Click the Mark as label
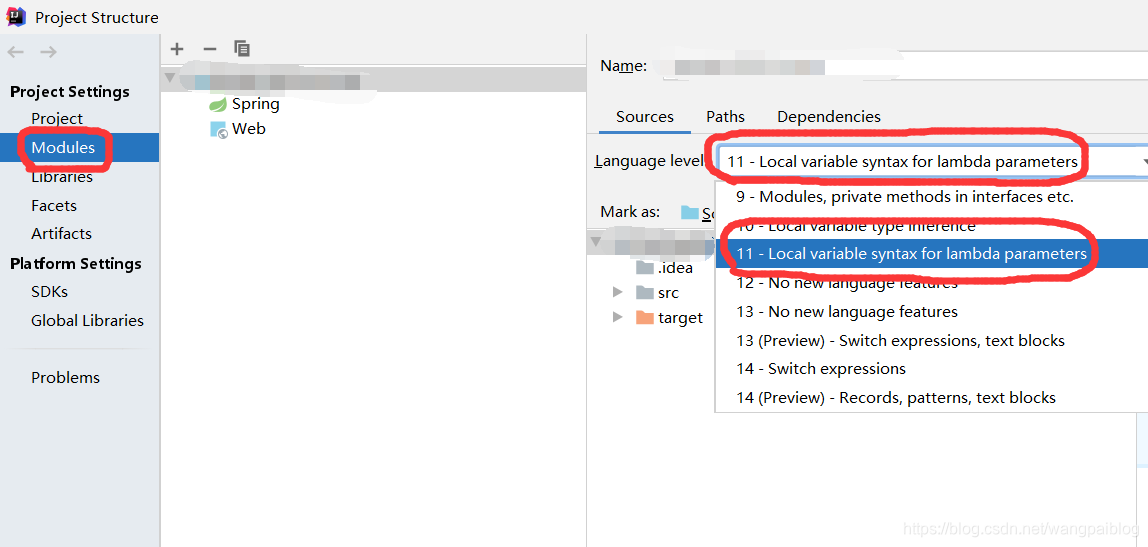1148x547 pixels. click(630, 212)
